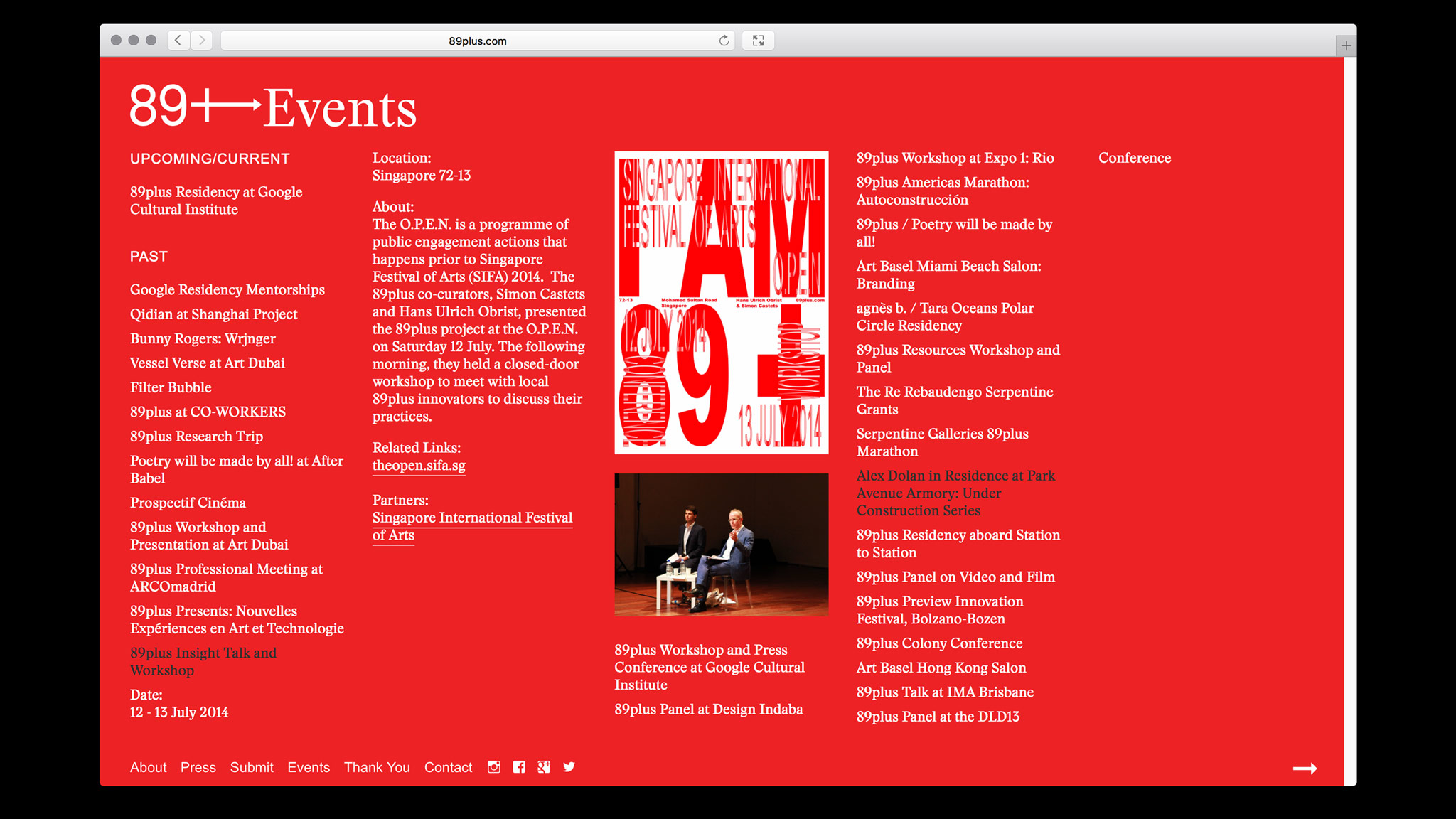
Task: Open 89plus Presents: Nouvelles Expériences event
Action: click(x=237, y=619)
